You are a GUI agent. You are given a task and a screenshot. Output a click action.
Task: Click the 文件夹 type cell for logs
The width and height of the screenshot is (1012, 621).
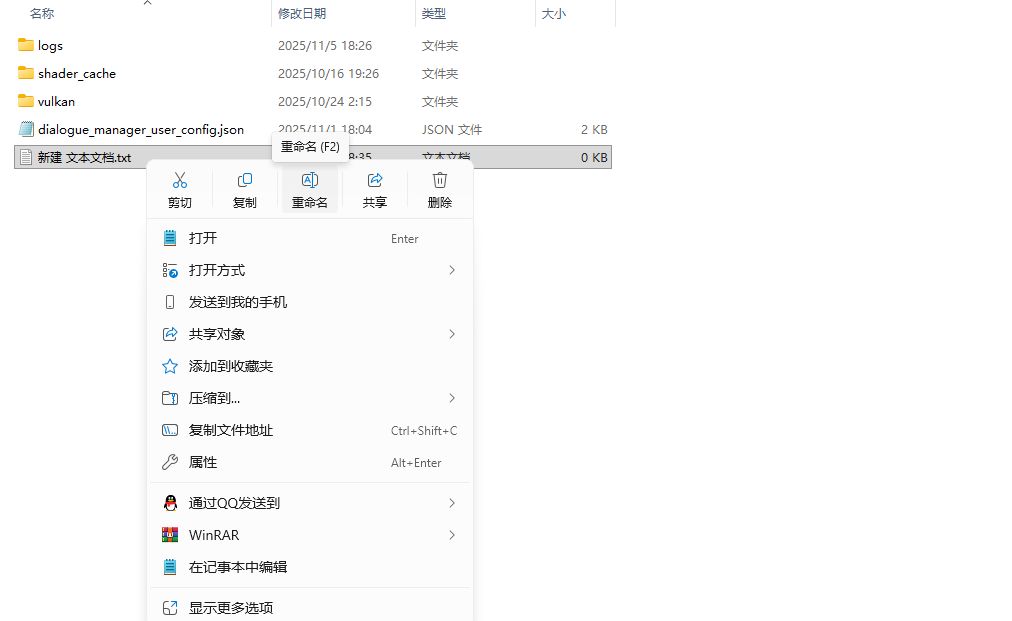[x=440, y=46]
